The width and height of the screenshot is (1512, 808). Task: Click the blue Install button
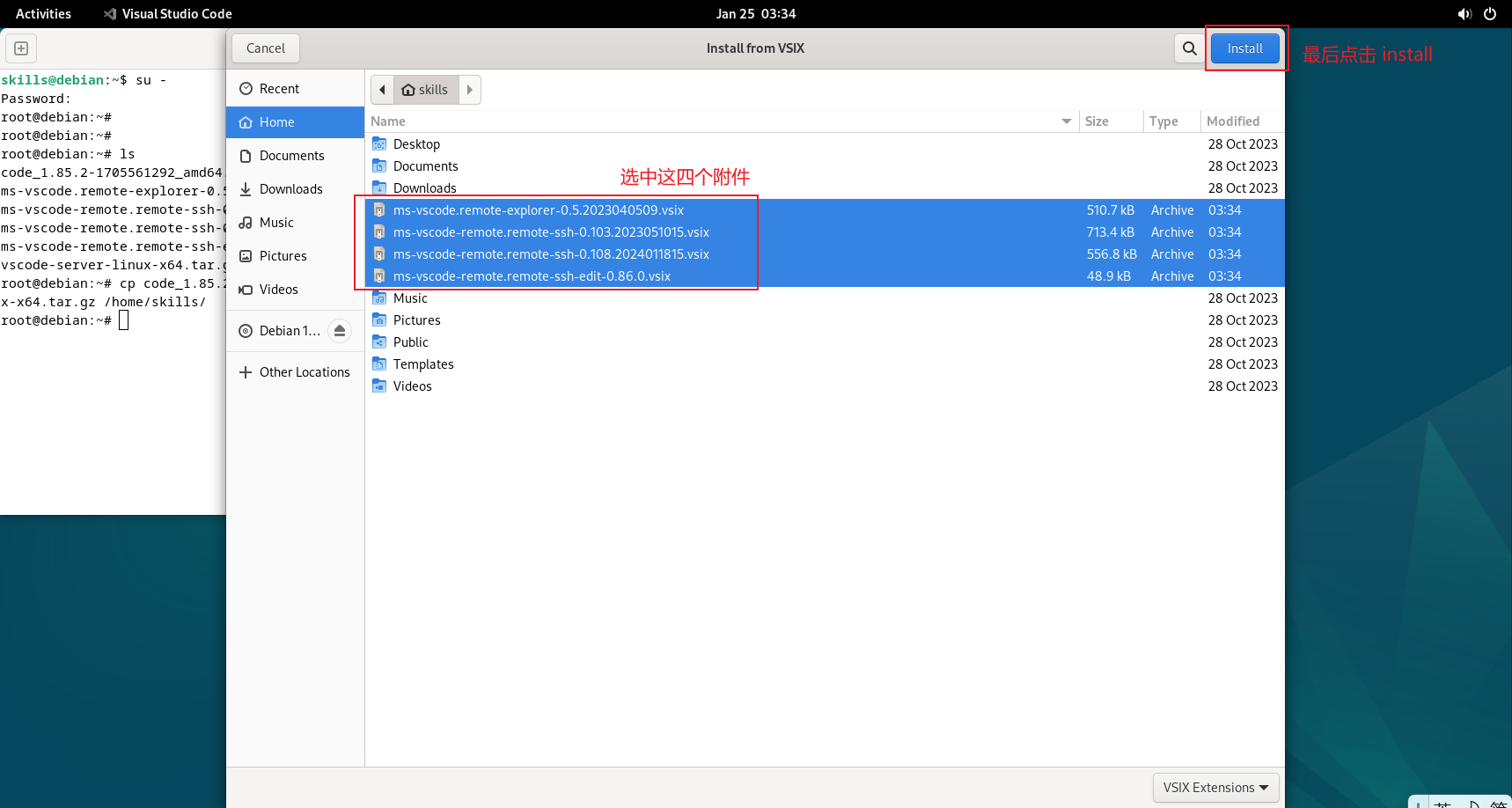click(x=1244, y=48)
